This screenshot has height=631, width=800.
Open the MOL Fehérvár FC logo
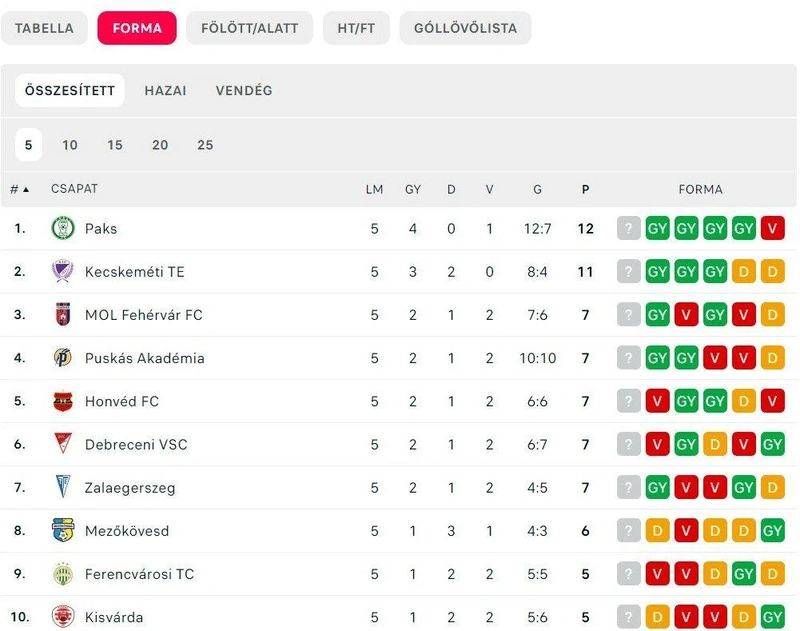(63, 314)
